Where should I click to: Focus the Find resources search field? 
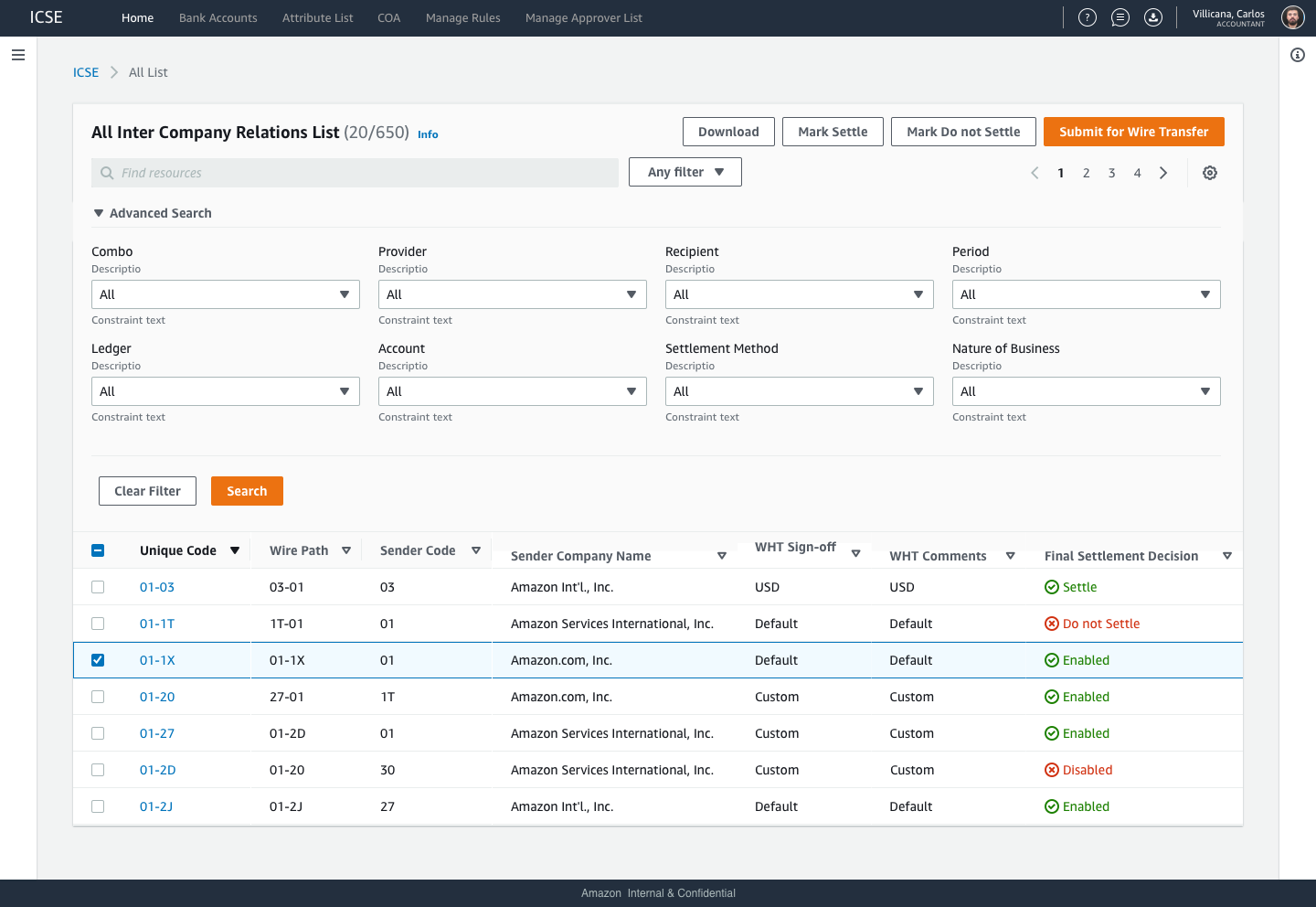(x=355, y=173)
